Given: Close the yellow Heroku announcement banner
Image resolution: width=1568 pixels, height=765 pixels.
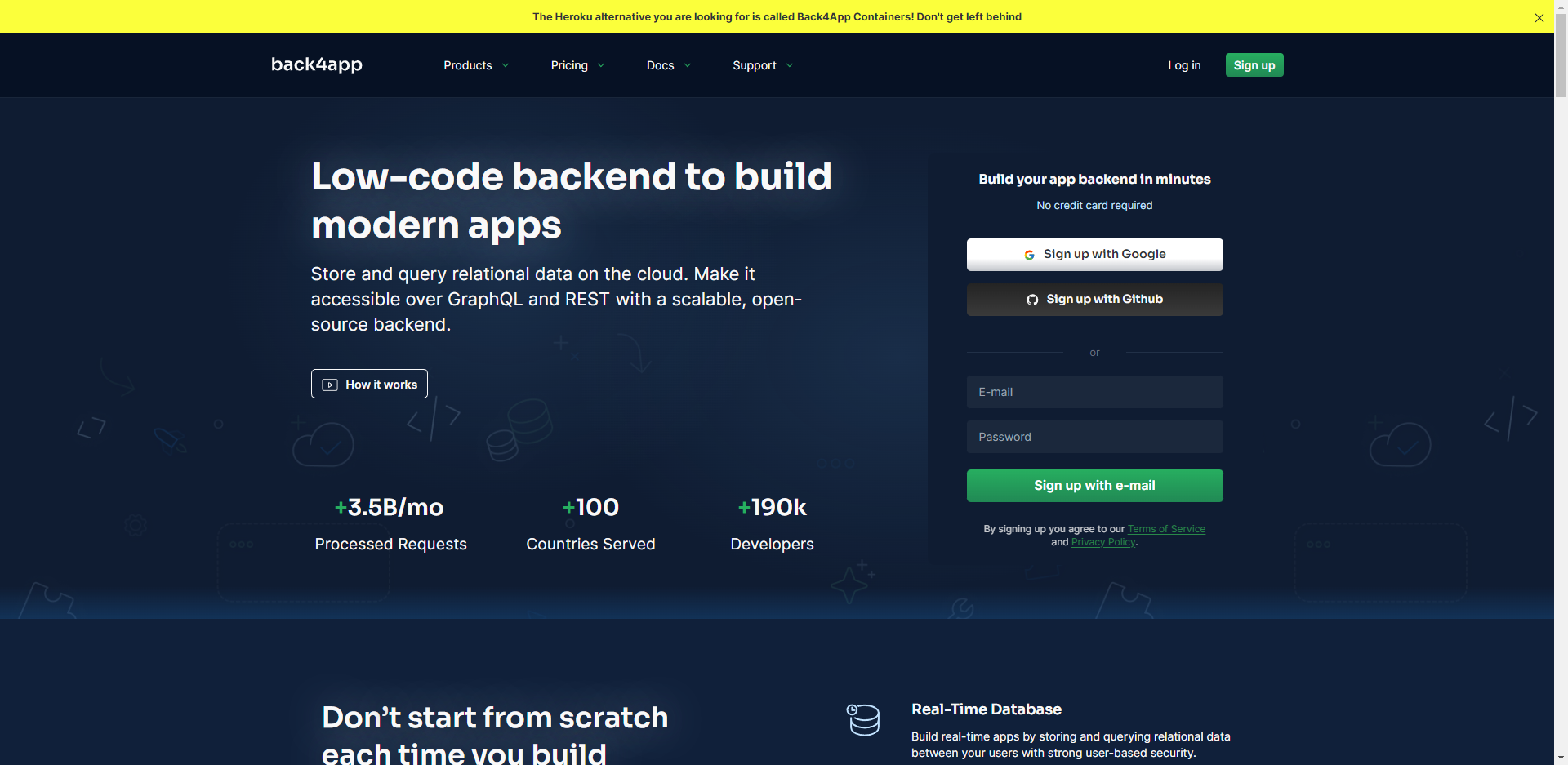Looking at the screenshot, I should click(1539, 17).
